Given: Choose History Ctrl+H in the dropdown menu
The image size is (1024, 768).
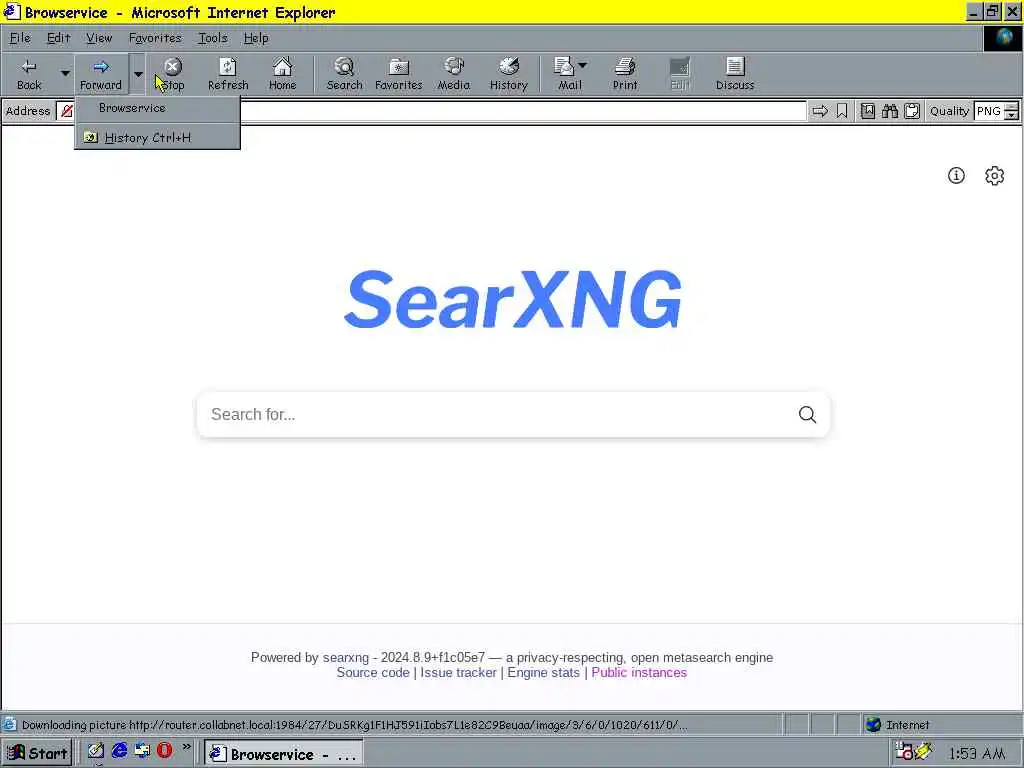Looking at the screenshot, I should [x=157, y=138].
